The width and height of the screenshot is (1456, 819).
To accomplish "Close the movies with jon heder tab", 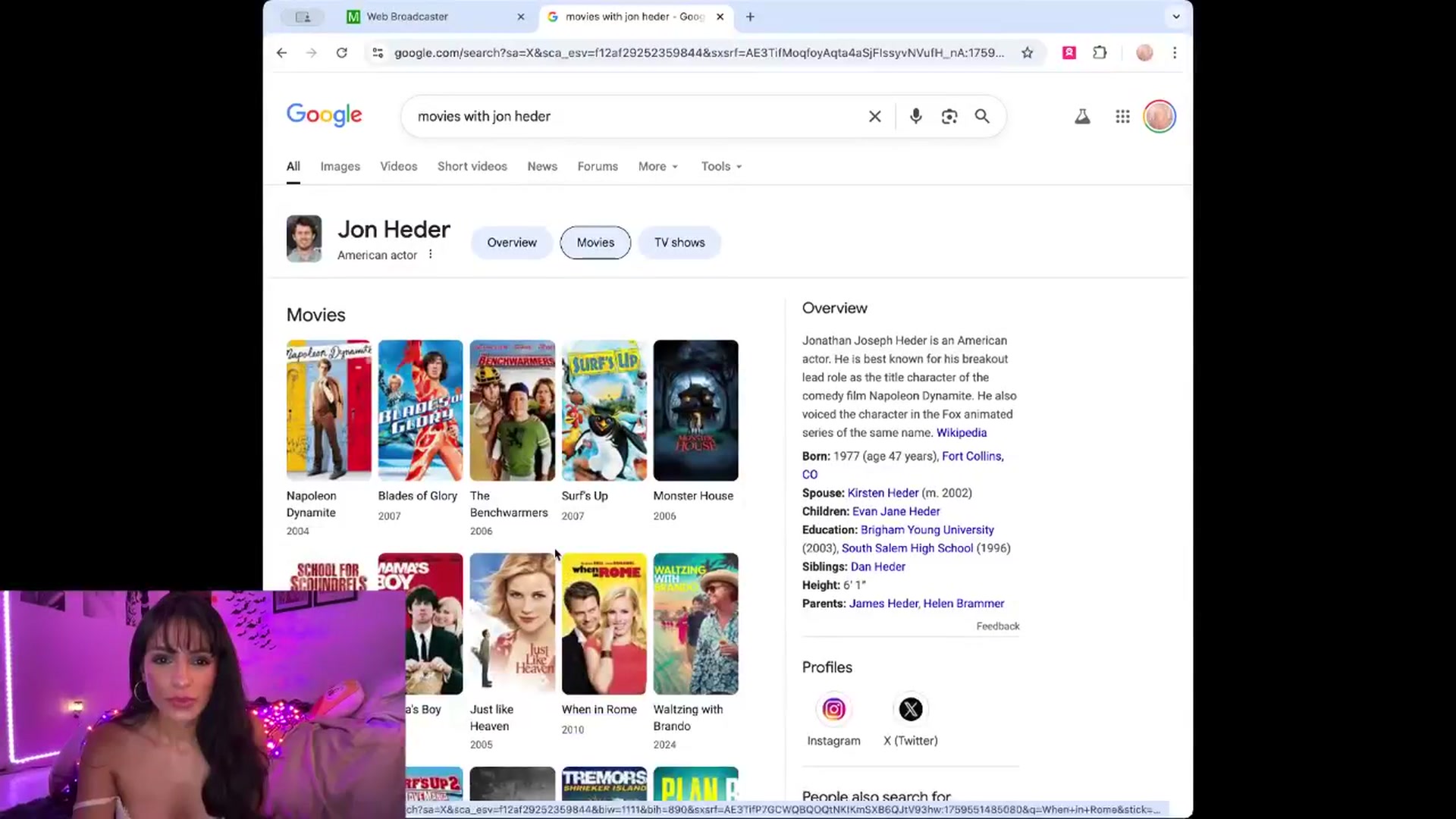I will pyautogui.click(x=720, y=17).
